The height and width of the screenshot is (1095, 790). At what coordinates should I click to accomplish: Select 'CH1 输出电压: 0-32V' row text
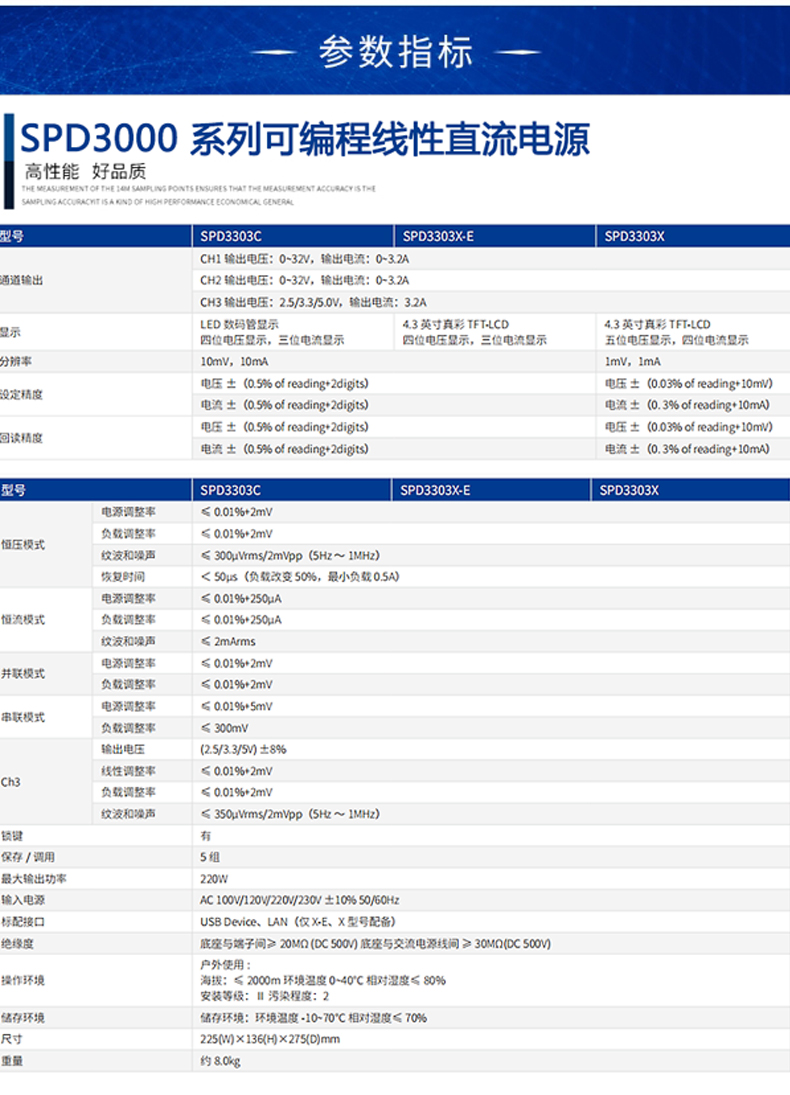(x=305, y=259)
